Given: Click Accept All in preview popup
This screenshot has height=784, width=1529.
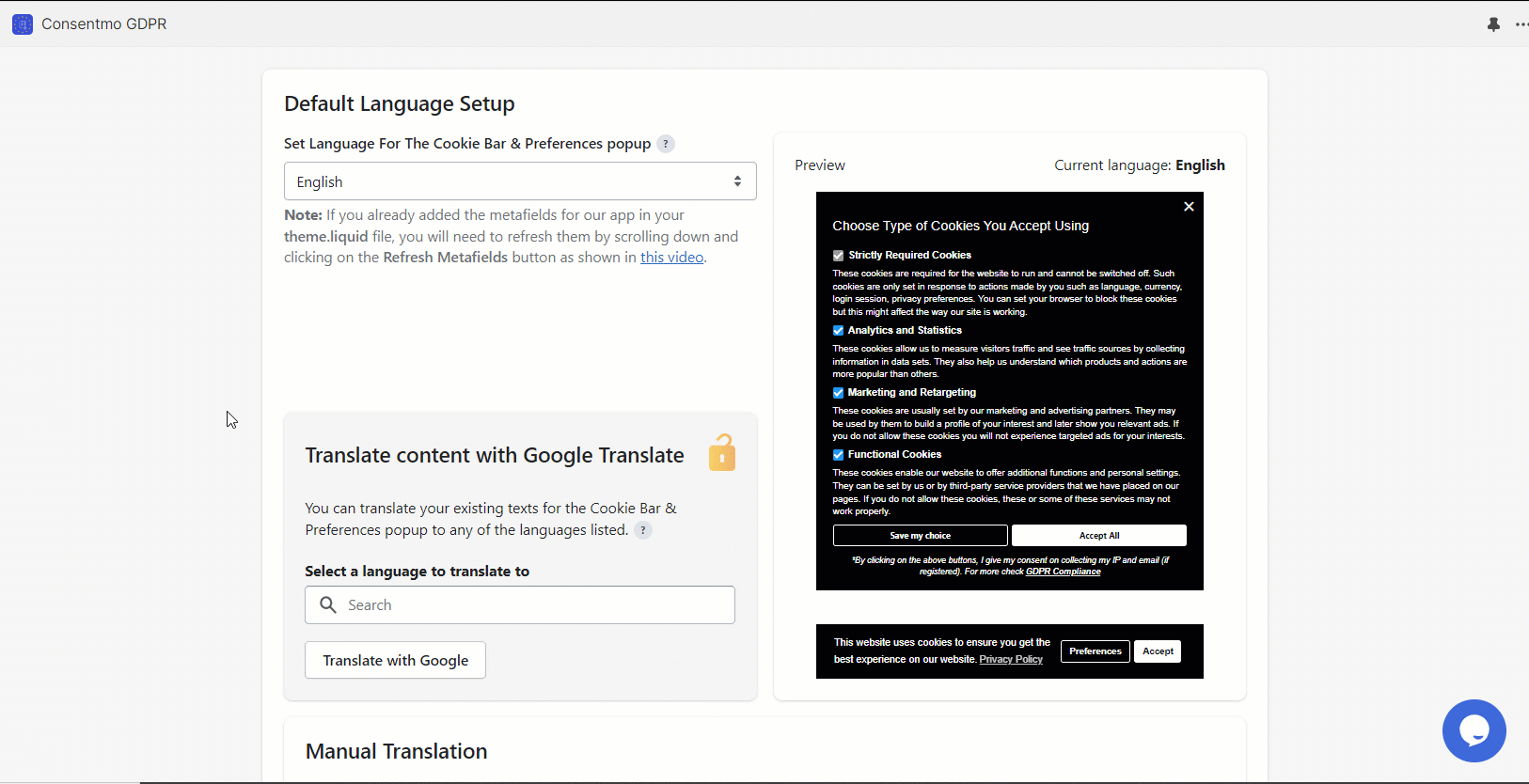Looking at the screenshot, I should [x=1099, y=536].
